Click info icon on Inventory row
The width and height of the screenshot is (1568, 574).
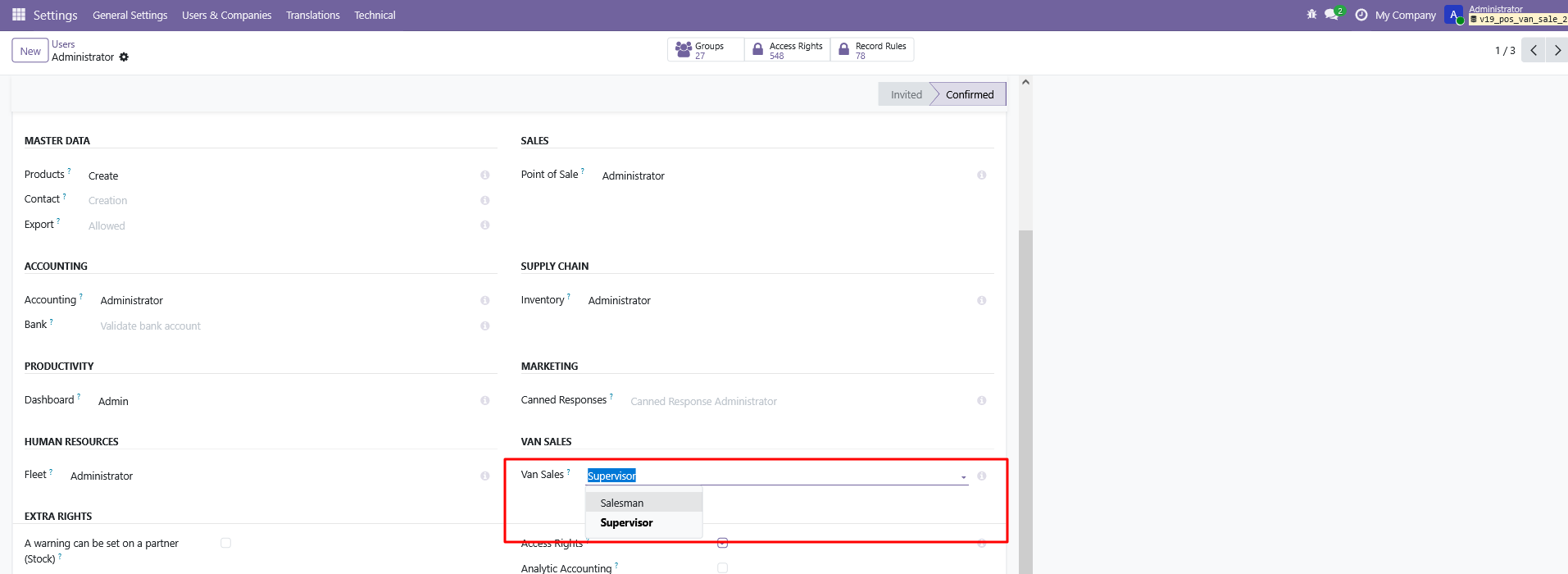click(981, 301)
